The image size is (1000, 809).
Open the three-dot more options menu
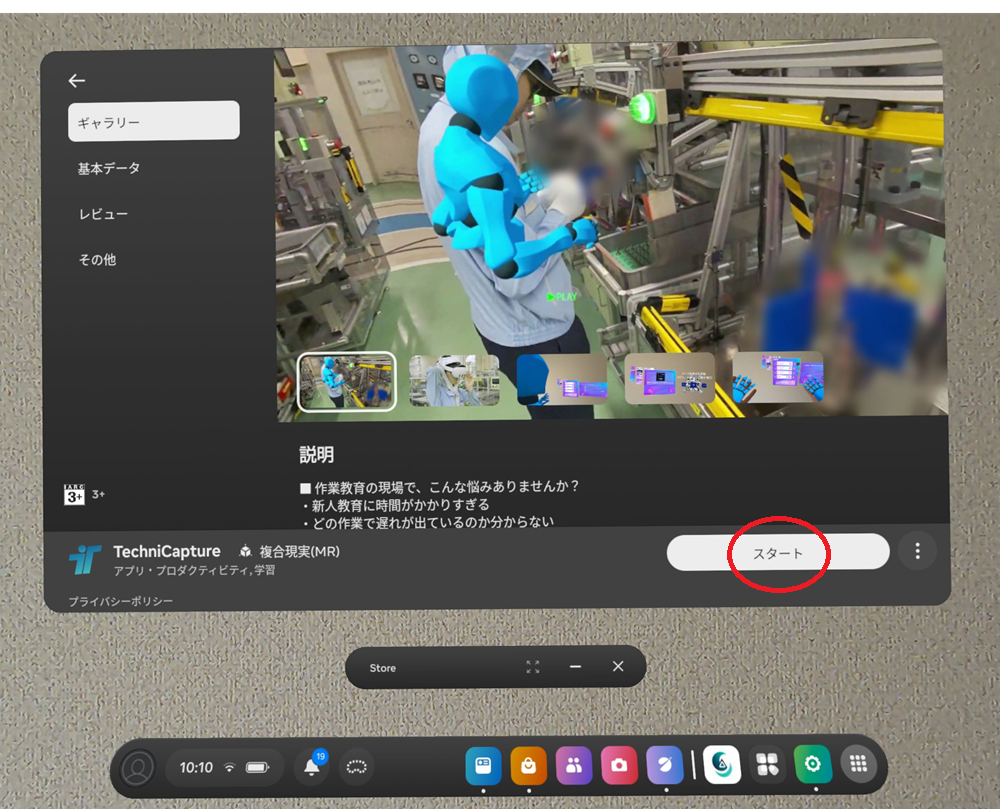(917, 550)
